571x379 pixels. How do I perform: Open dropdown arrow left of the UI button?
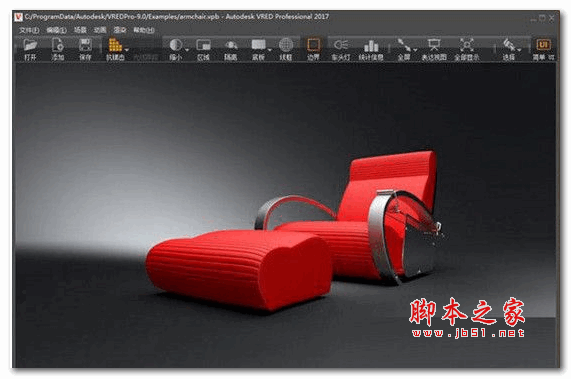pyautogui.click(x=519, y=50)
